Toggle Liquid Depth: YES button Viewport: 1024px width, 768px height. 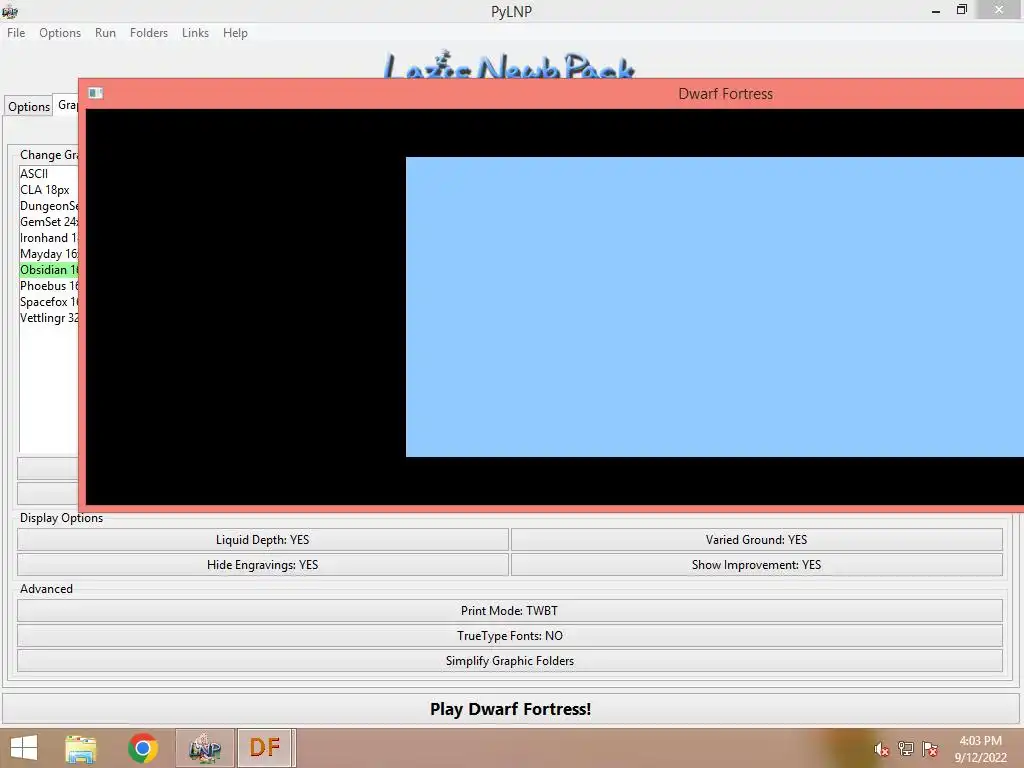pos(263,539)
